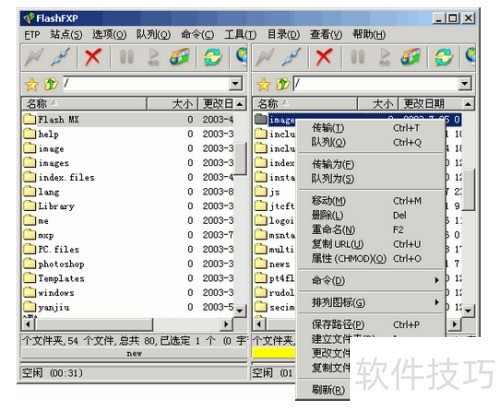The height and width of the screenshot is (411, 500).
Task: Sort left pane by 名称 column header
Action: (84, 104)
